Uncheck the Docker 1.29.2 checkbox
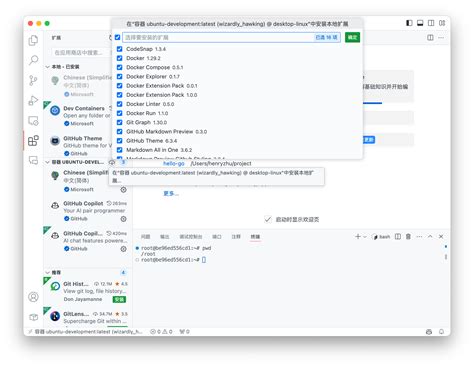 (x=119, y=58)
